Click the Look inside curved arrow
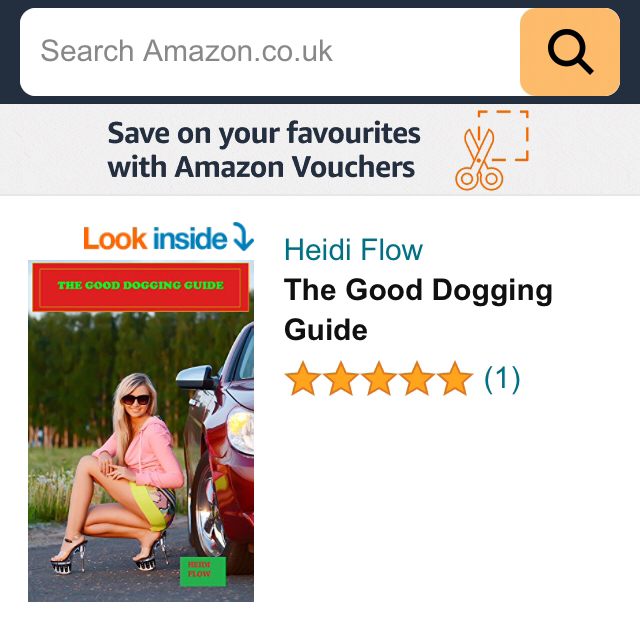 (244, 236)
